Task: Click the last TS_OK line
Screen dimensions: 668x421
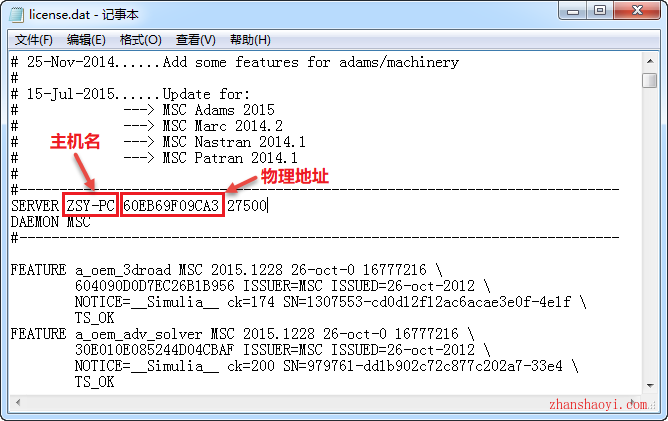Action: tap(95, 382)
